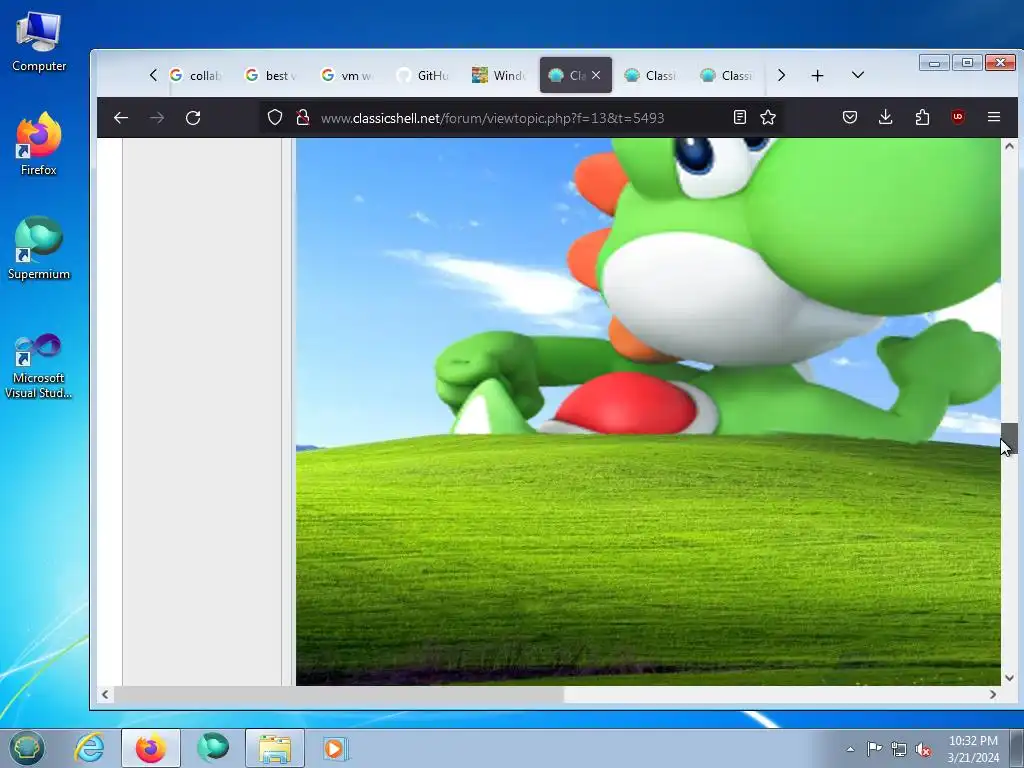Open Supermium from the taskbar
1024x768 pixels.
(x=213, y=748)
